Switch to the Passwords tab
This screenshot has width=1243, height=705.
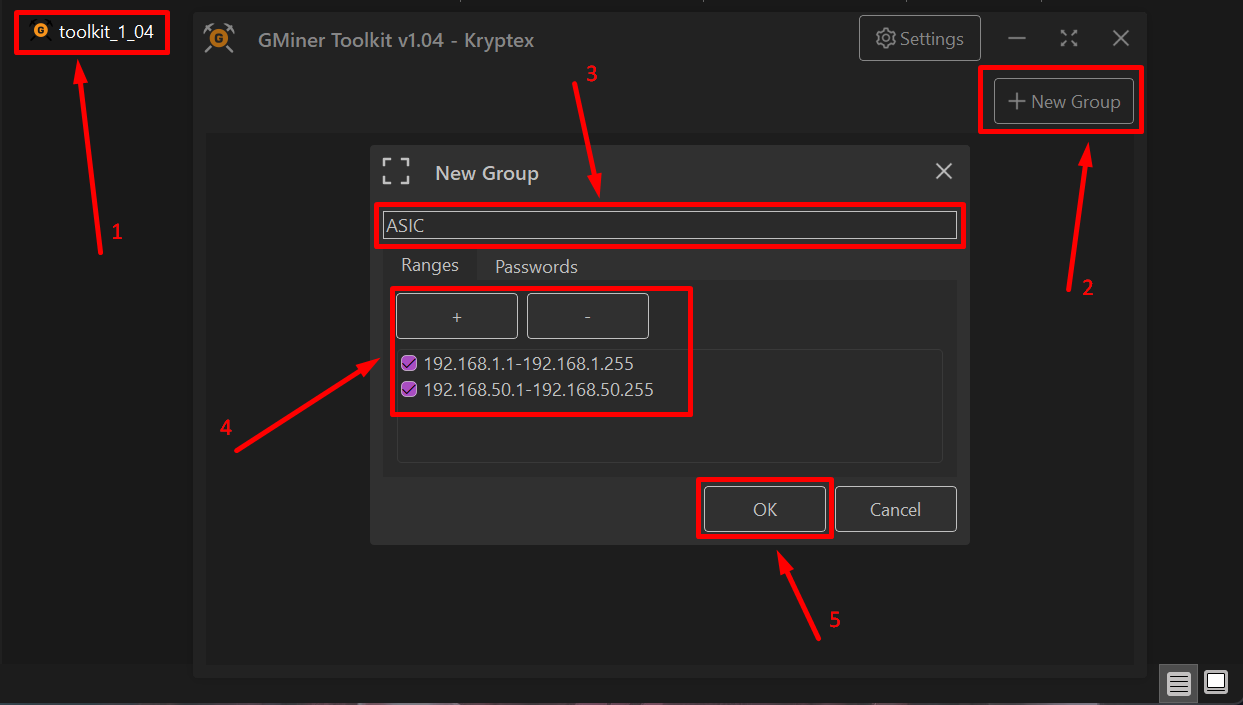[x=536, y=267]
